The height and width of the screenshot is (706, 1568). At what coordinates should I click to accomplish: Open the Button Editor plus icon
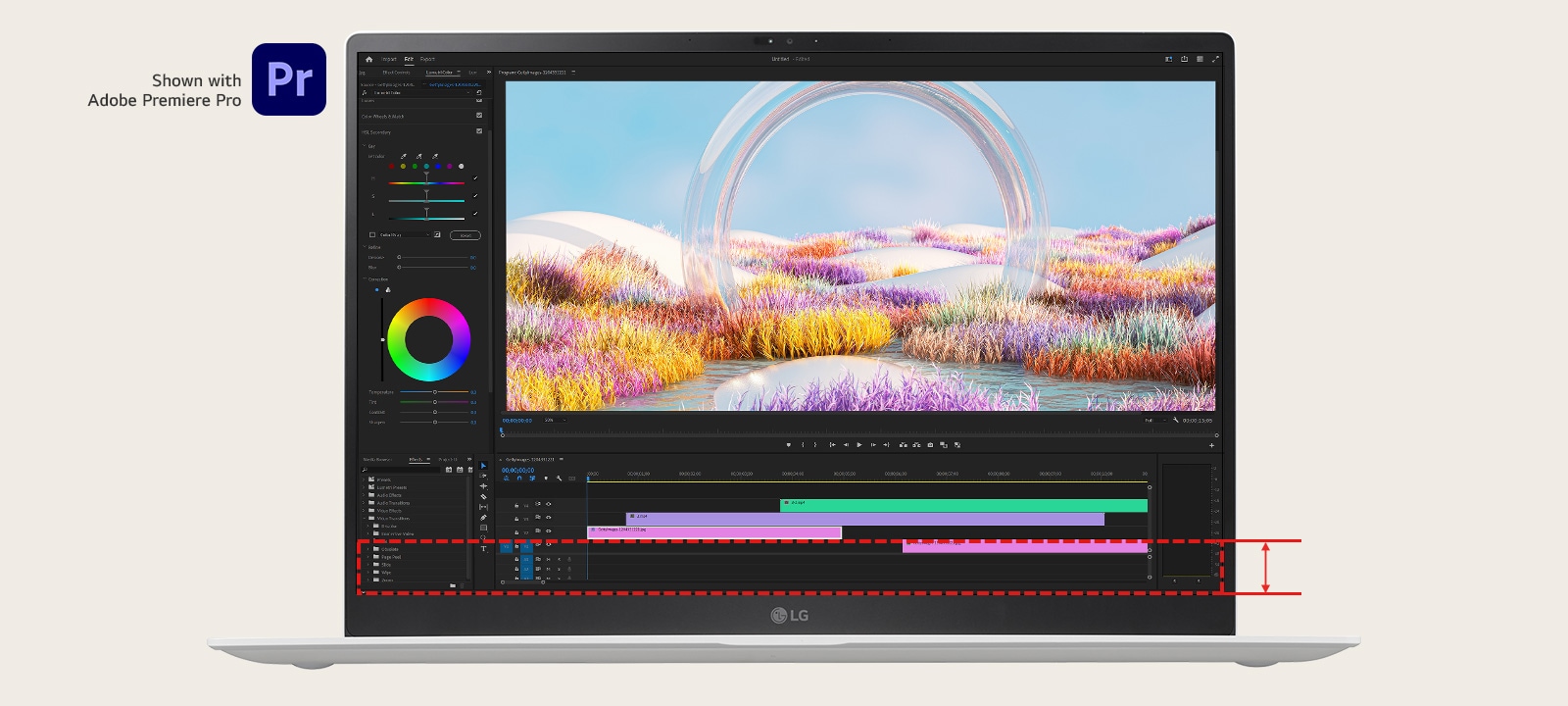[1211, 445]
